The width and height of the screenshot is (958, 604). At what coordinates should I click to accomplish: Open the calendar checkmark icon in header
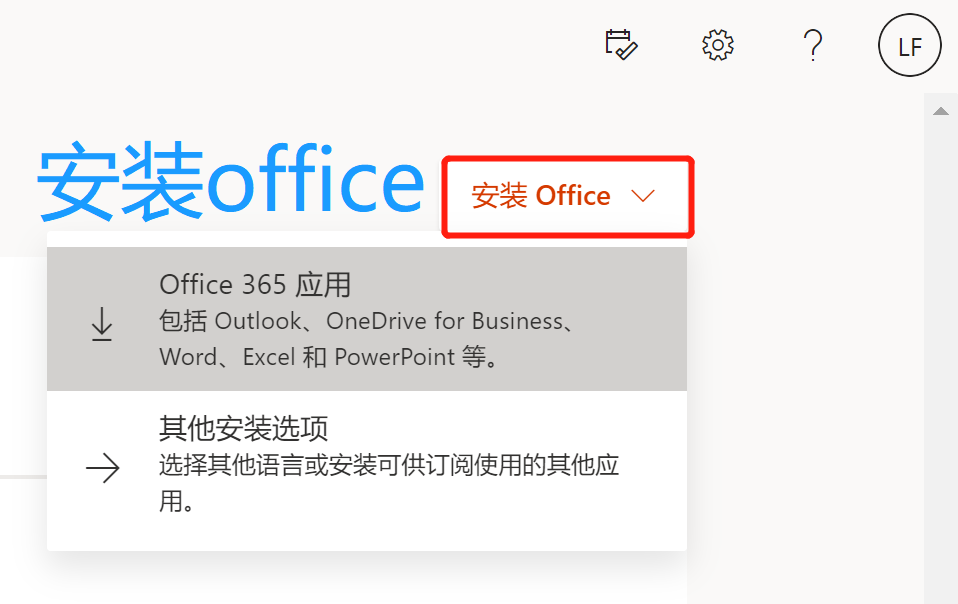[x=621, y=45]
